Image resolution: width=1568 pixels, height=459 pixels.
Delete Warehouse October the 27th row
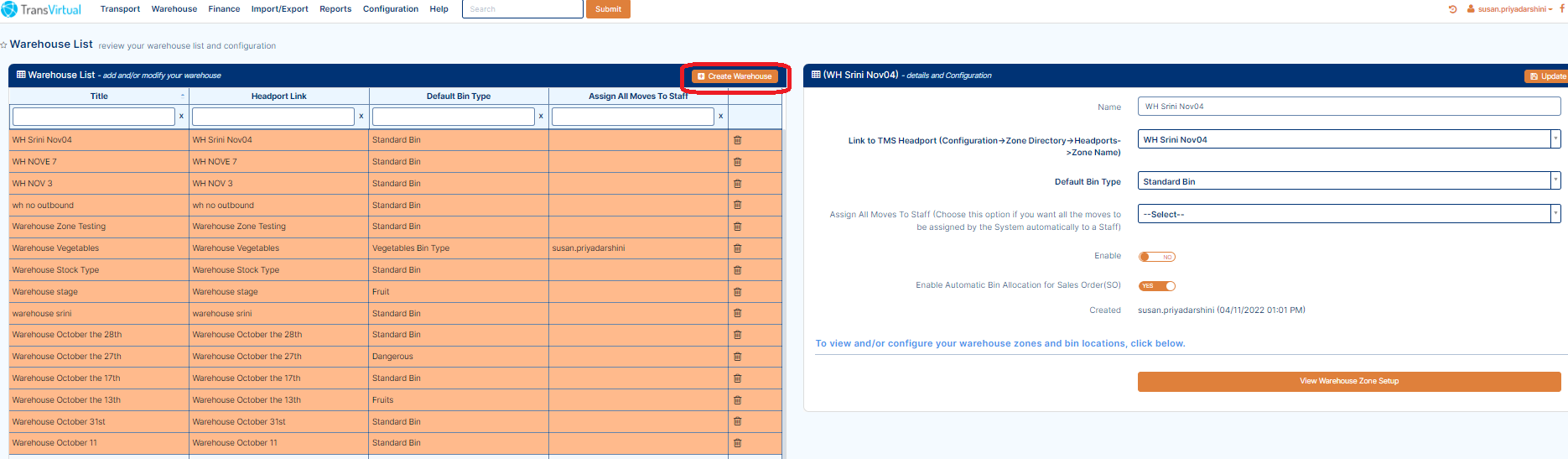point(738,357)
